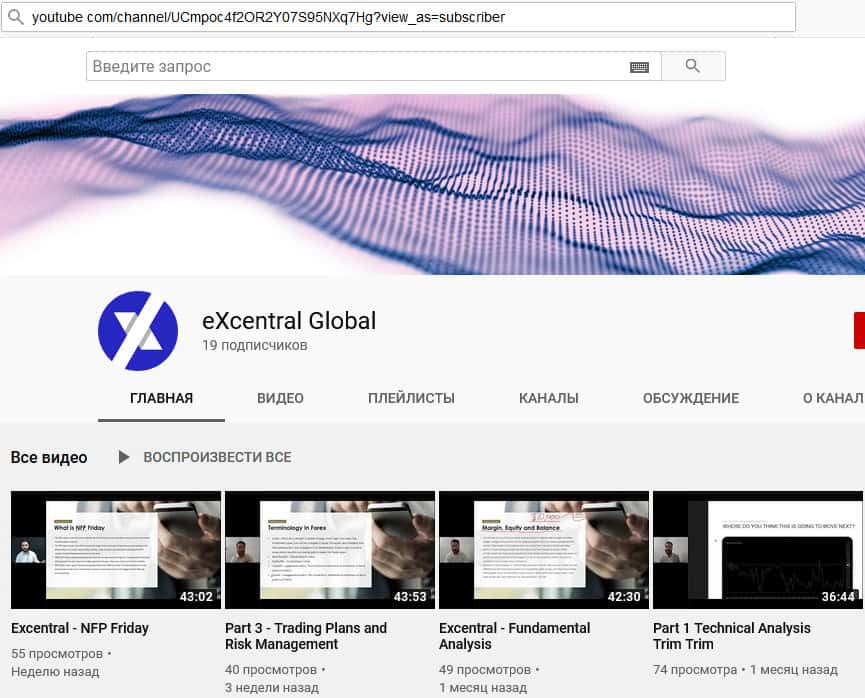Open the ПЛЕЙЛИСТЫ tab
The width and height of the screenshot is (865, 698).
click(412, 398)
